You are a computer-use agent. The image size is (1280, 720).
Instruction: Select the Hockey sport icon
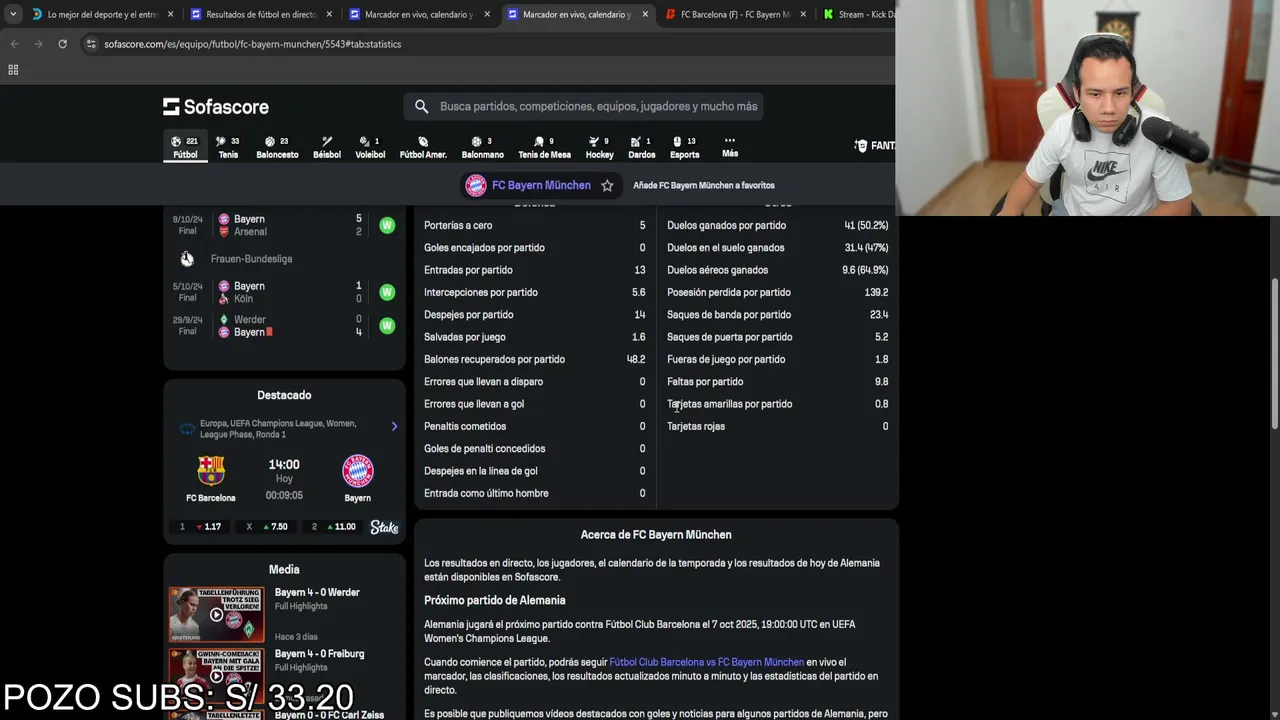600,147
